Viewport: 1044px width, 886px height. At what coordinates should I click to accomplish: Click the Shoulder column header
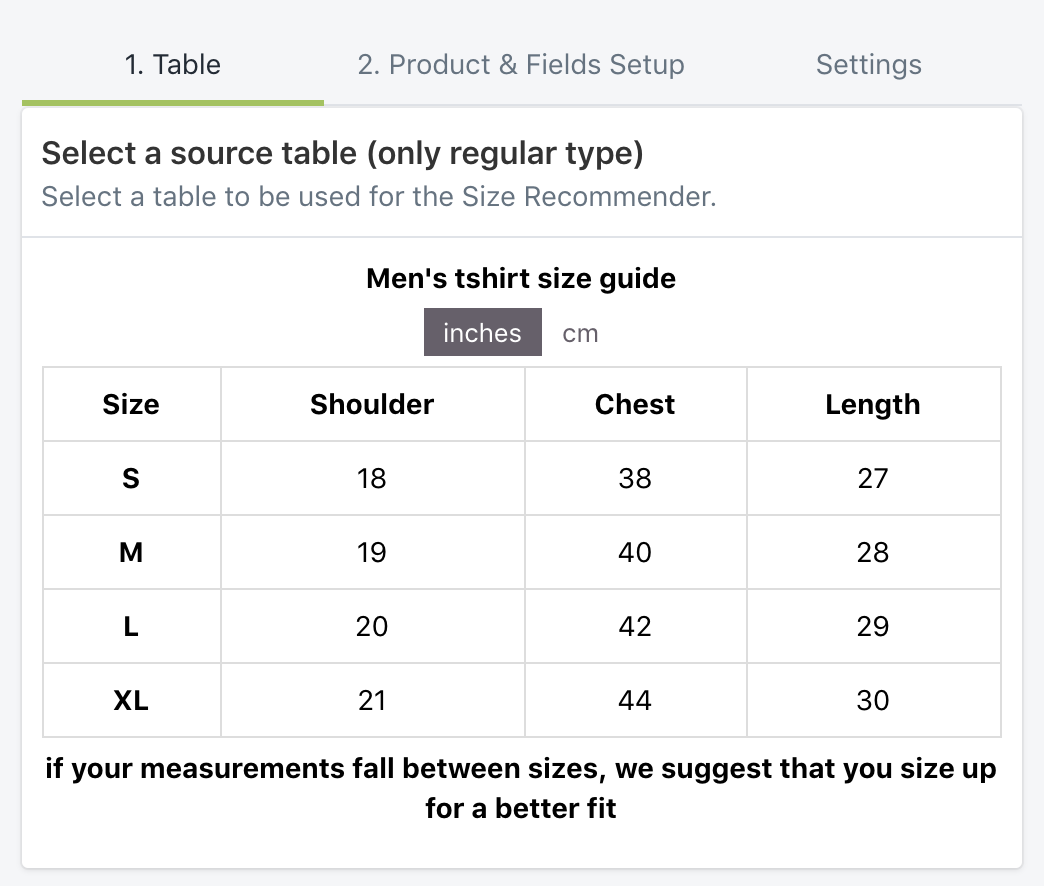(371, 404)
